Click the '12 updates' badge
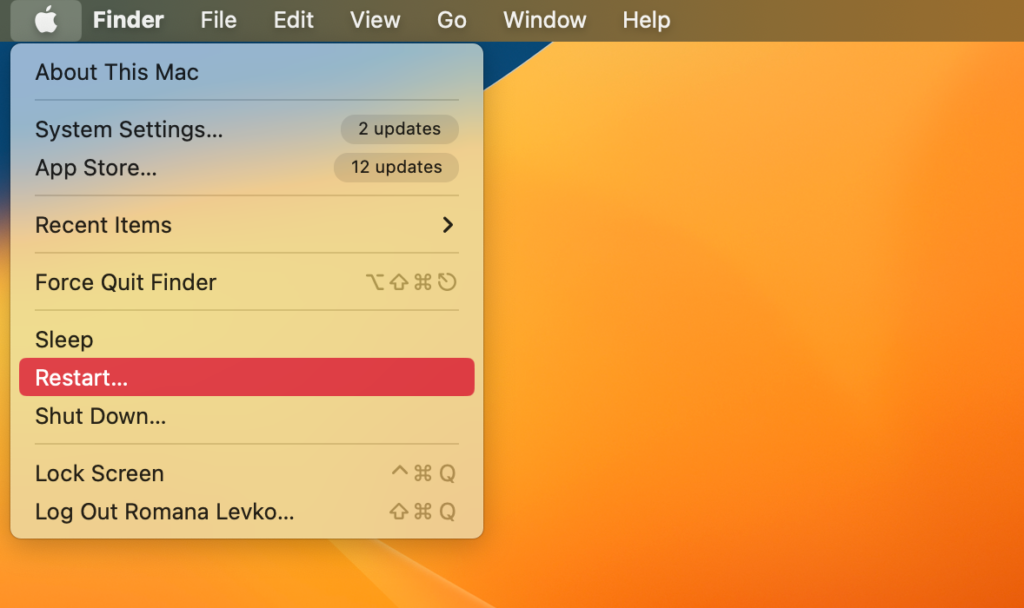This screenshot has height=608, width=1024. [x=396, y=168]
